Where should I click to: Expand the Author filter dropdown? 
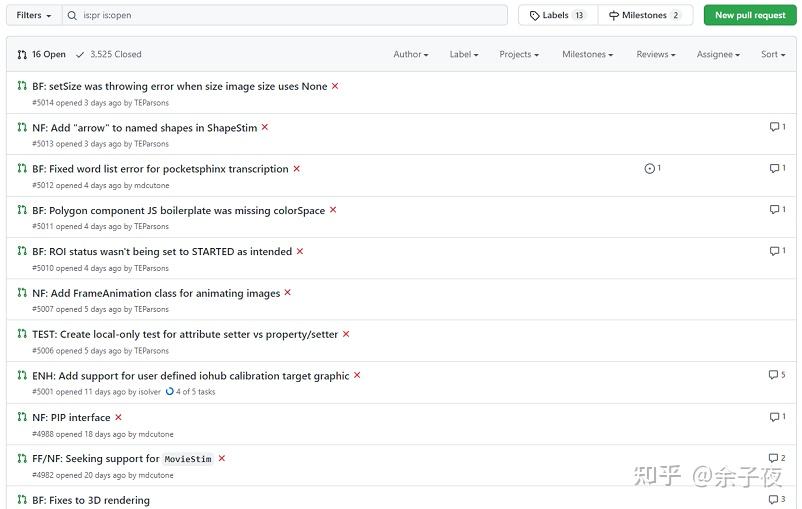point(410,54)
